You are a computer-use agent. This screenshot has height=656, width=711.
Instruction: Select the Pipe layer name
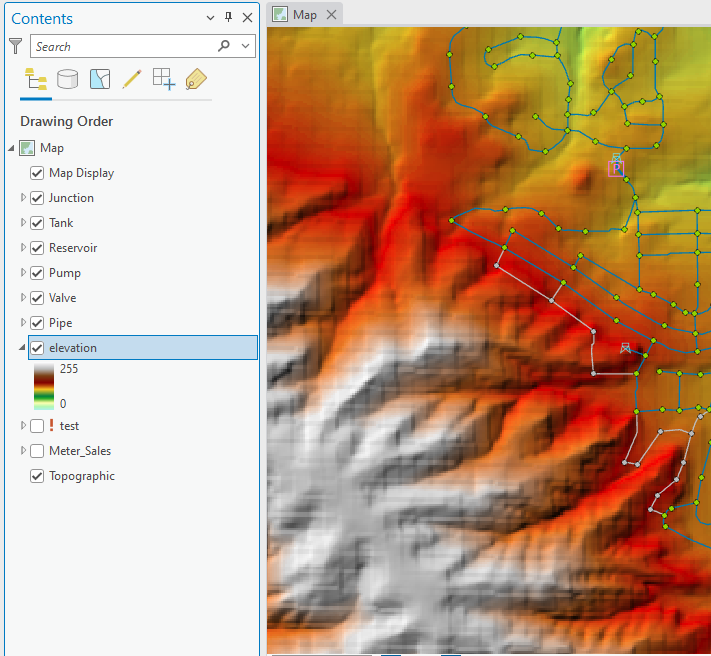(x=61, y=323)
